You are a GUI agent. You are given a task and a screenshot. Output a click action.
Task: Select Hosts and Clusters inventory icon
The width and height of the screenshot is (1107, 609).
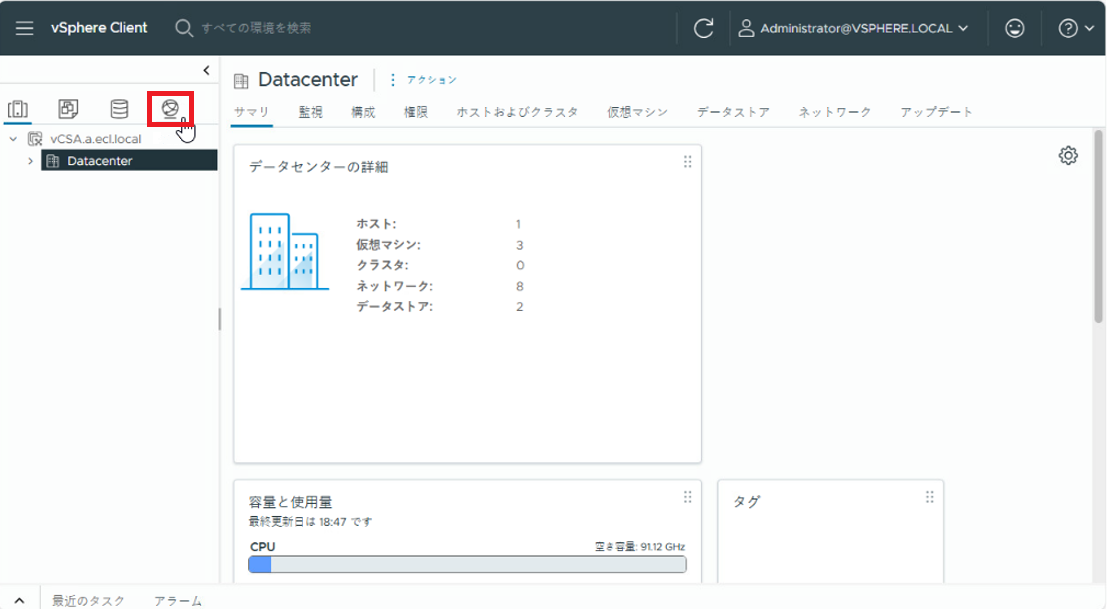(19, 108)
